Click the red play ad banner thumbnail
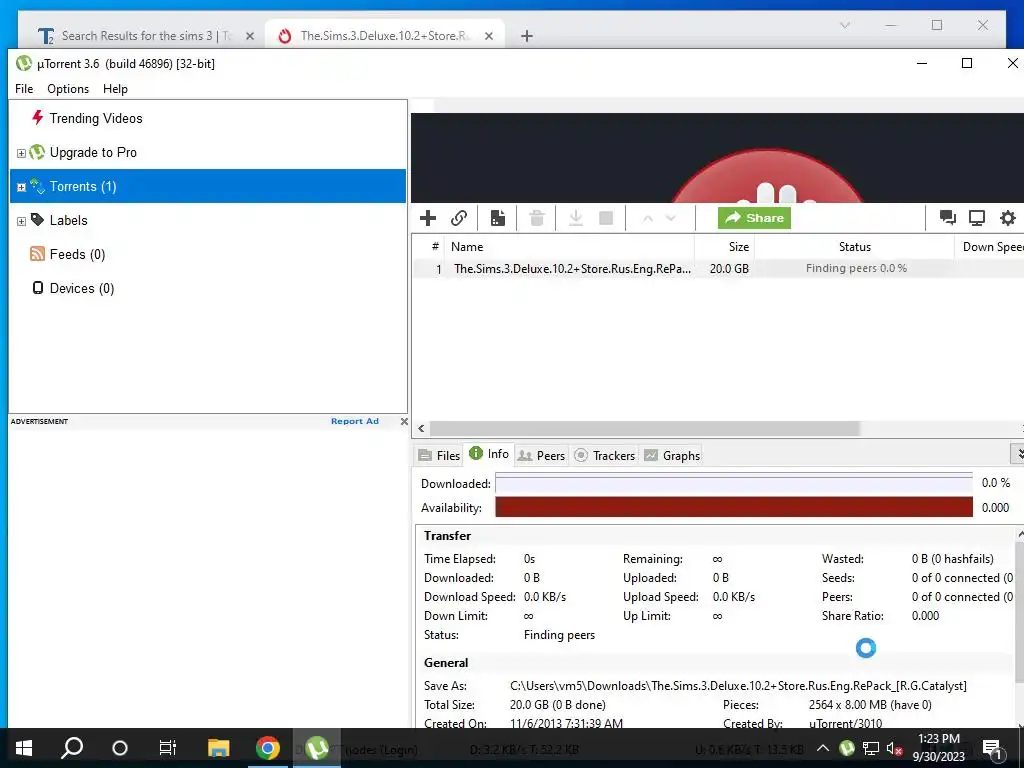The width and height of the screenshot is (1024, 768). (x=767, y=175)
